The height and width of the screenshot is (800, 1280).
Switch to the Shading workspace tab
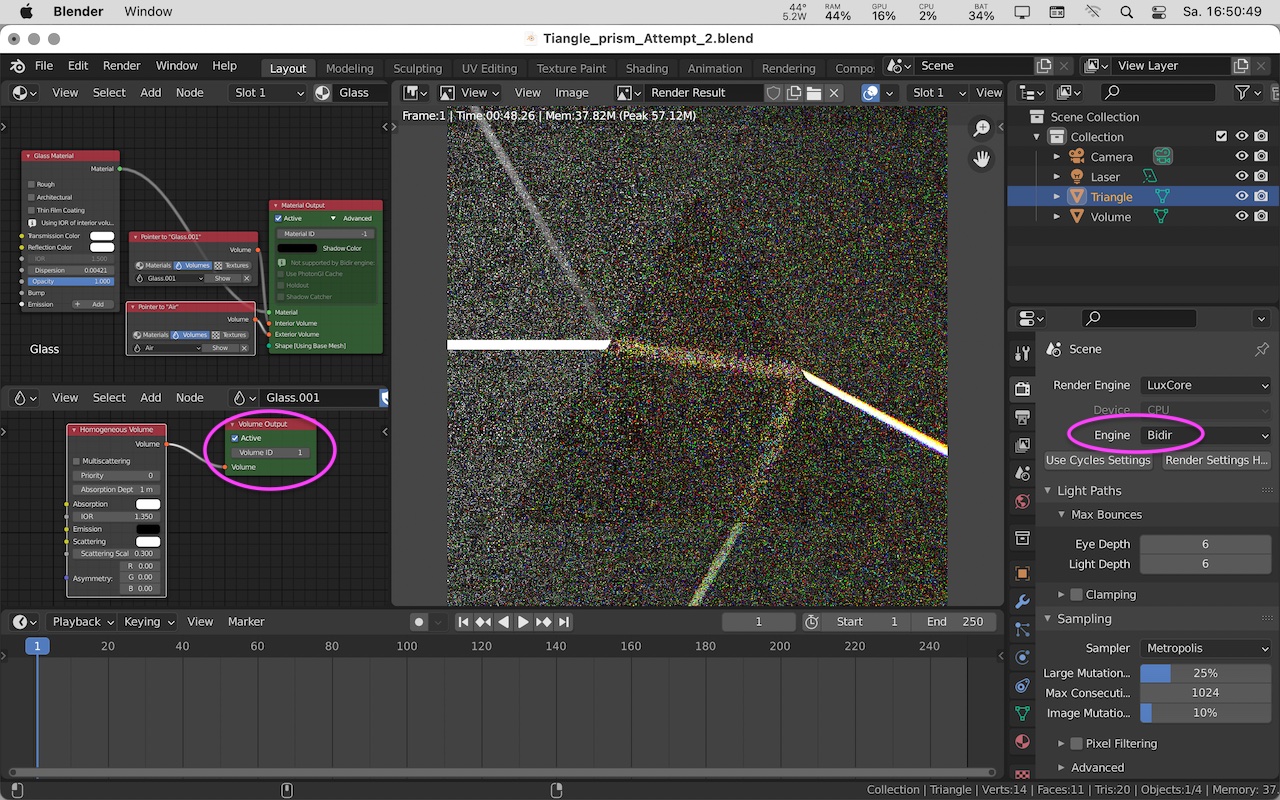(646, 68)
